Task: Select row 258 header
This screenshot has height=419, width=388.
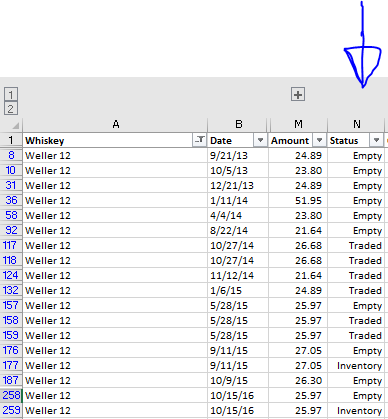Action: click(x=11, y=395)
